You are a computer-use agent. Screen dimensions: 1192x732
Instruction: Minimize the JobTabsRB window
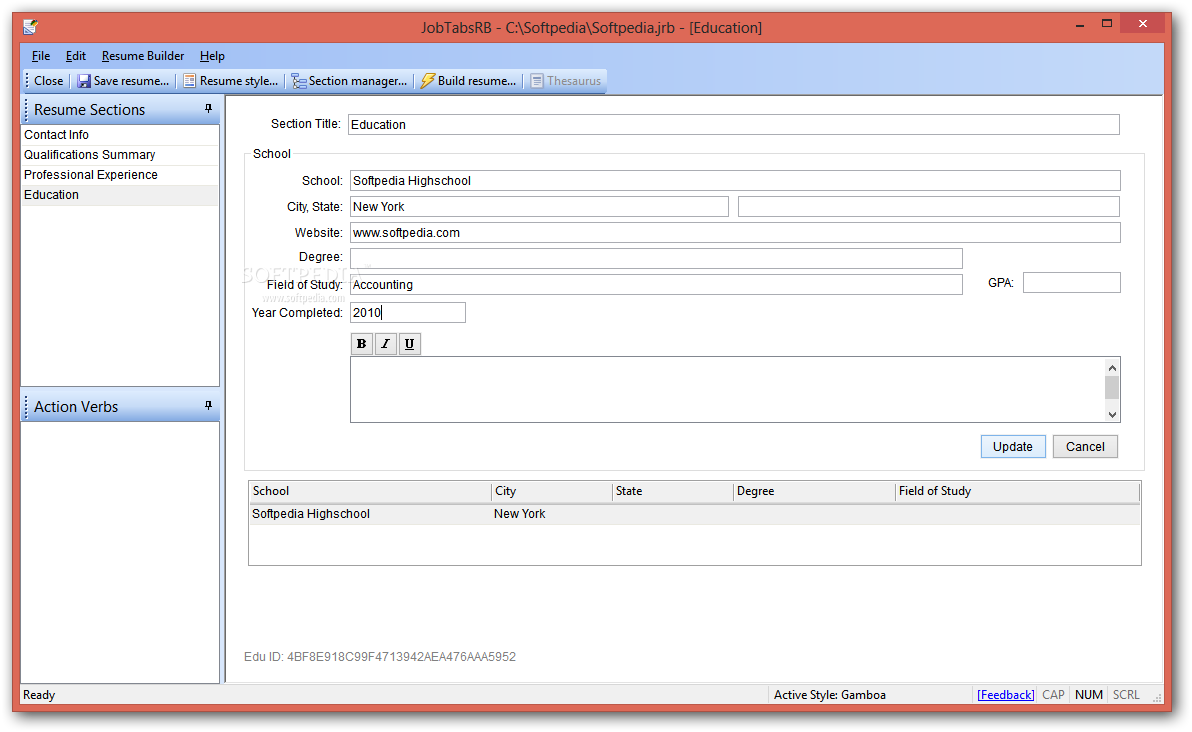coord(1079,25)
